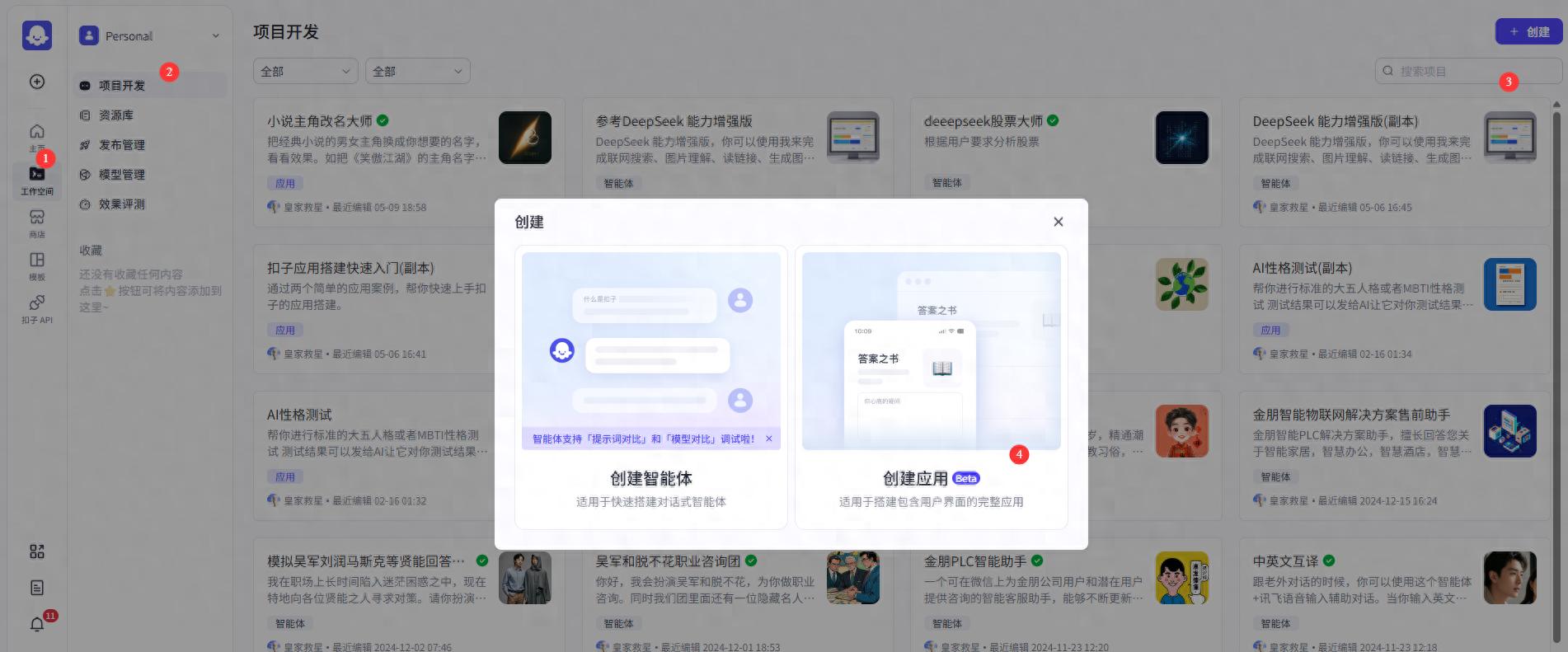Screen dimensions: 1568x652
Task: Click 收藏 section heading
Action: coord(91,250)
